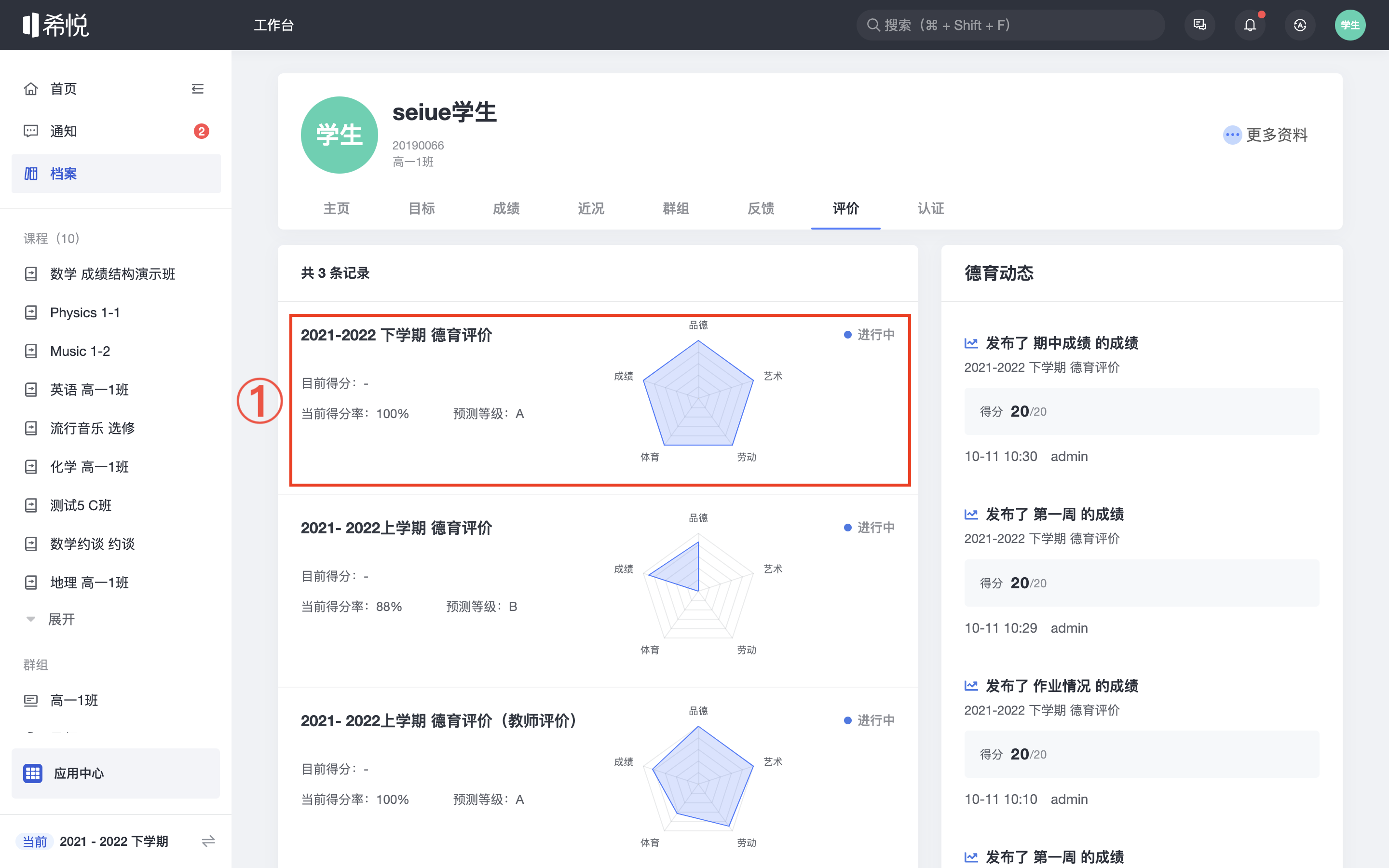Select 档案 in sidebar

click(x=116, y=174)
